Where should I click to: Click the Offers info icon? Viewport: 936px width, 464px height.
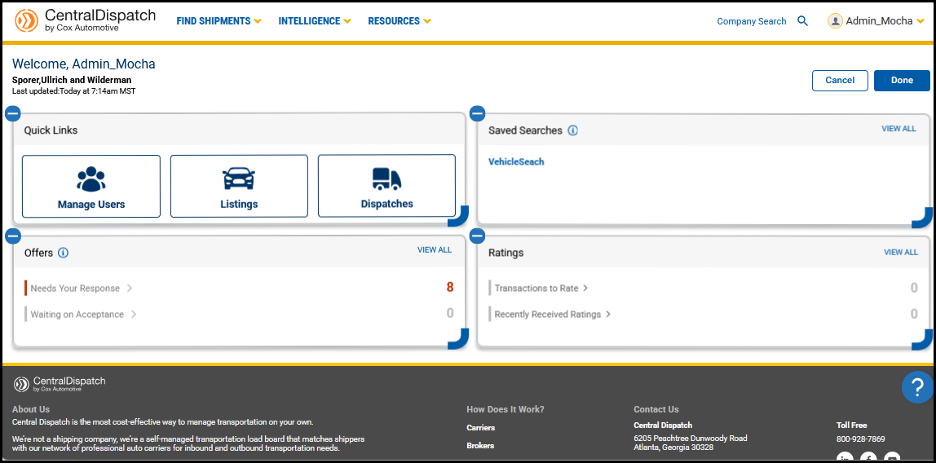coord(63,253)
